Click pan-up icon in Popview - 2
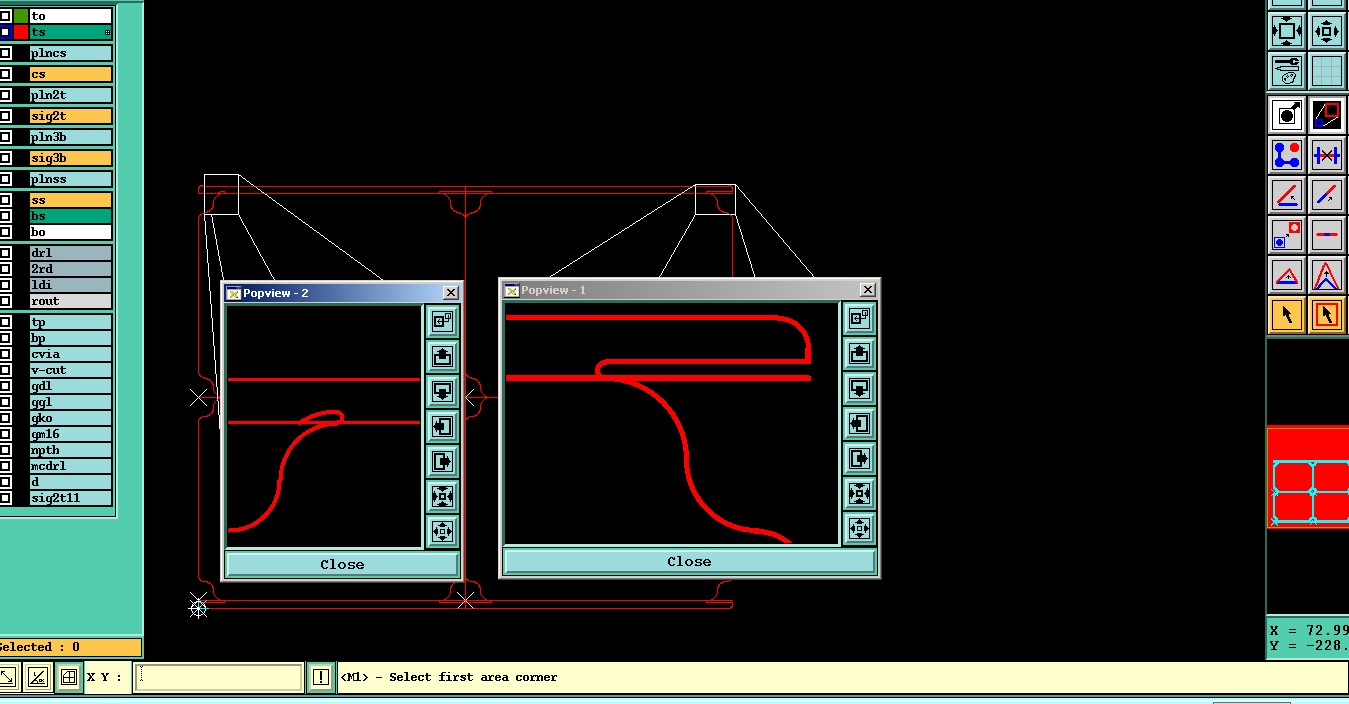1349x704 pixels. (442, 356)
